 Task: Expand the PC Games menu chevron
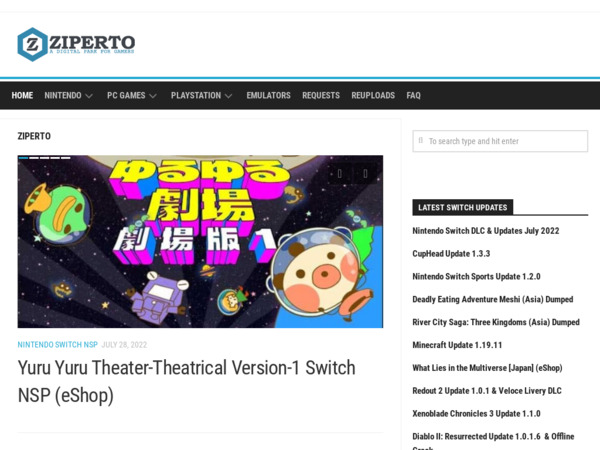point(153,96)
